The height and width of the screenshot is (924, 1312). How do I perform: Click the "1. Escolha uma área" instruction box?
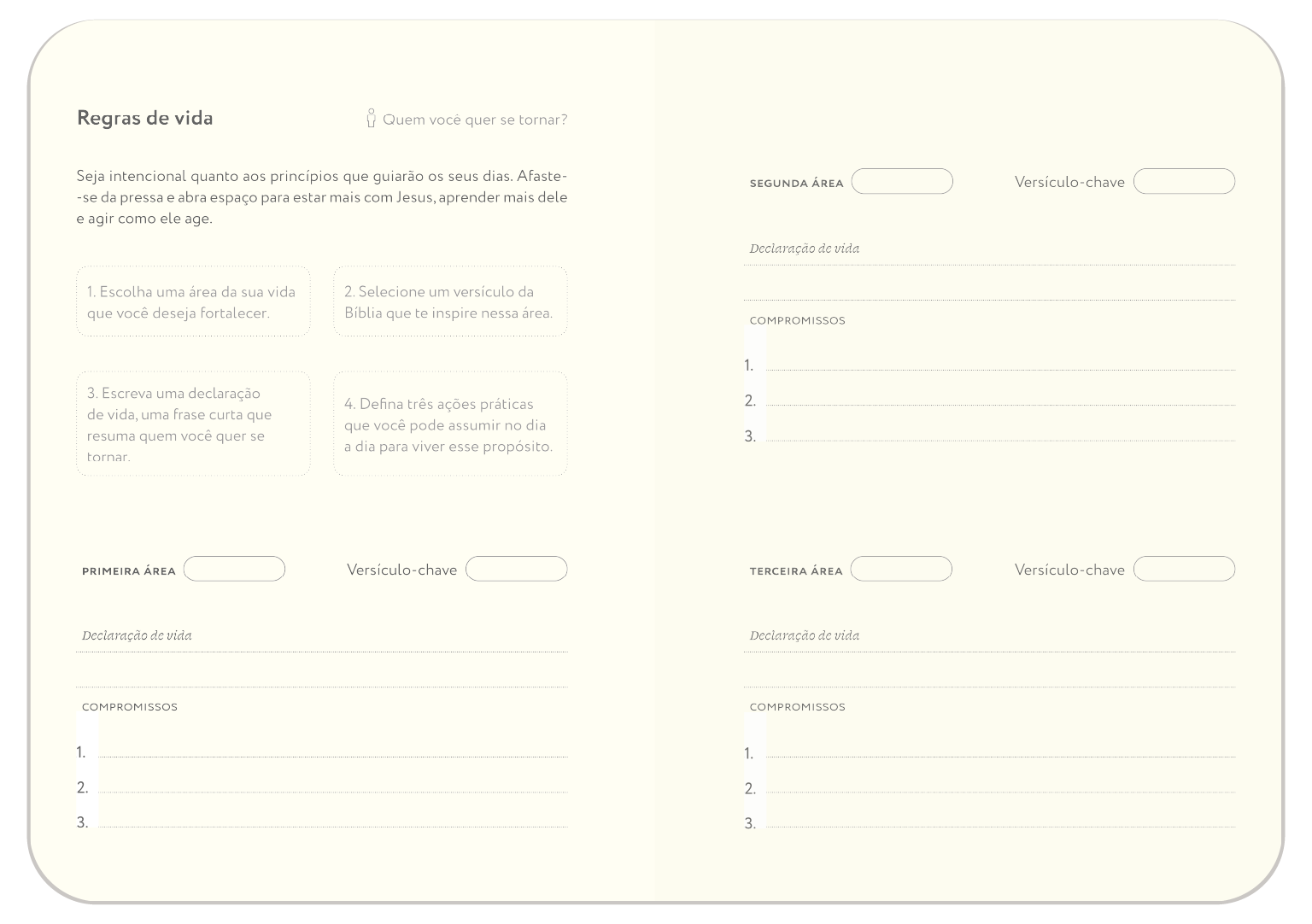tap(193, 301)
